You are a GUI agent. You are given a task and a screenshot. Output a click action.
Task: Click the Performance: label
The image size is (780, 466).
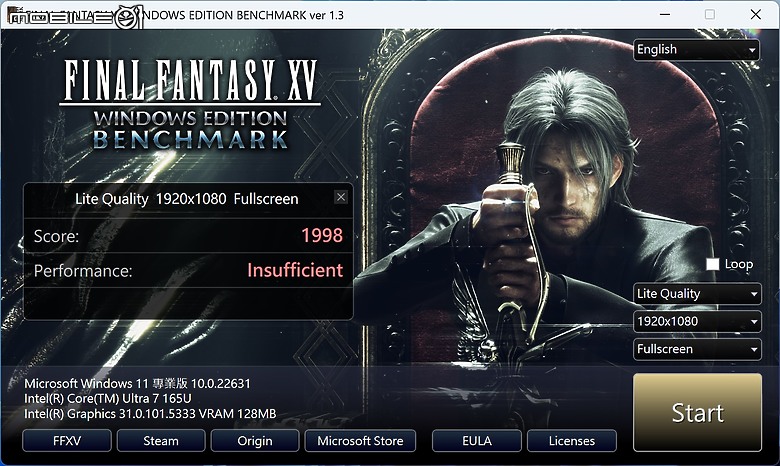pos(83,271)
